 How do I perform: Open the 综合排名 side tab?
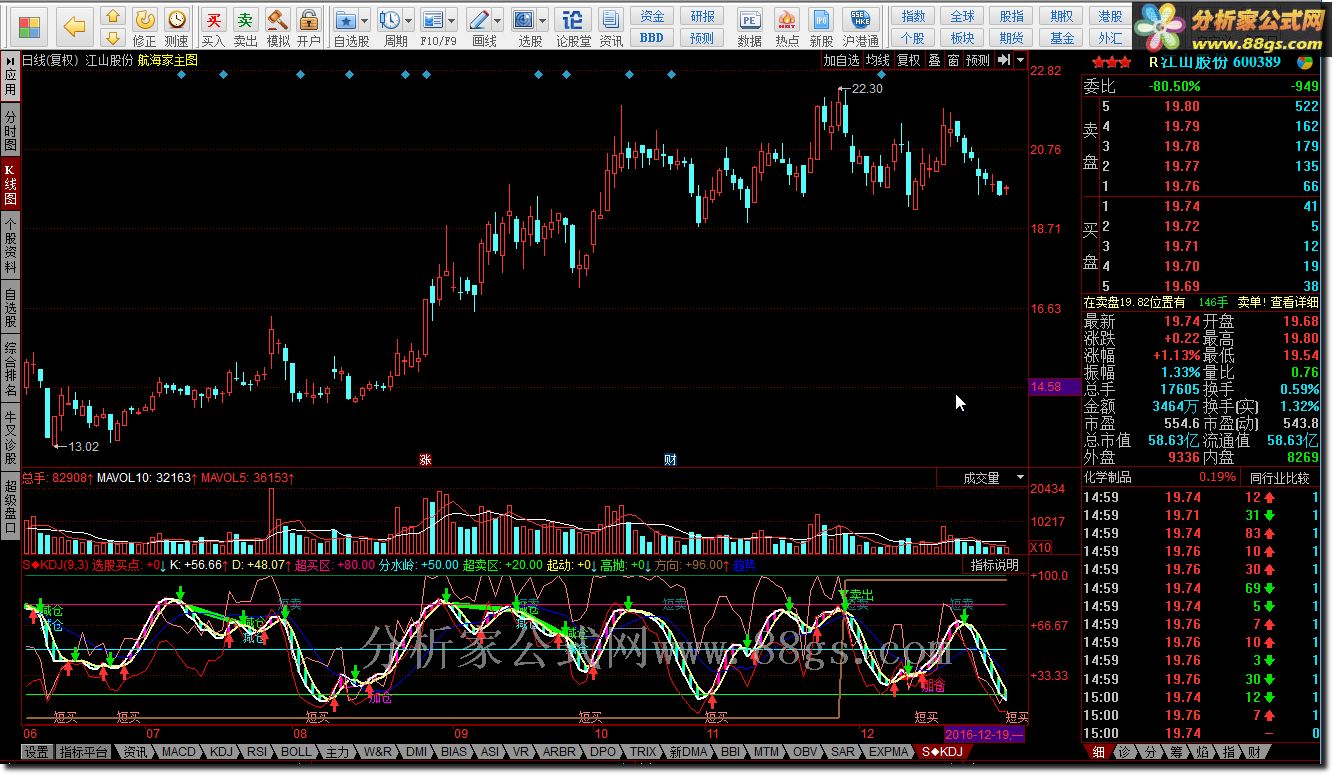pos(10,368)
